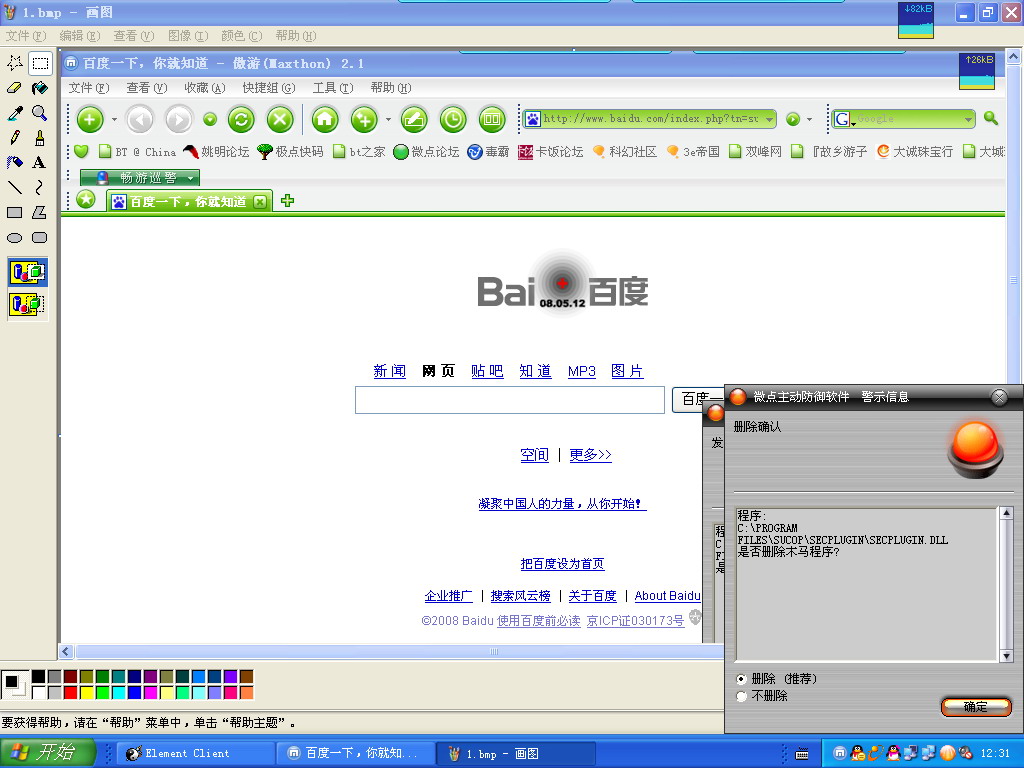Pick the yellow color swatch in Paint palette
This screenshot has width=1024, height=768.
[86, 692]
